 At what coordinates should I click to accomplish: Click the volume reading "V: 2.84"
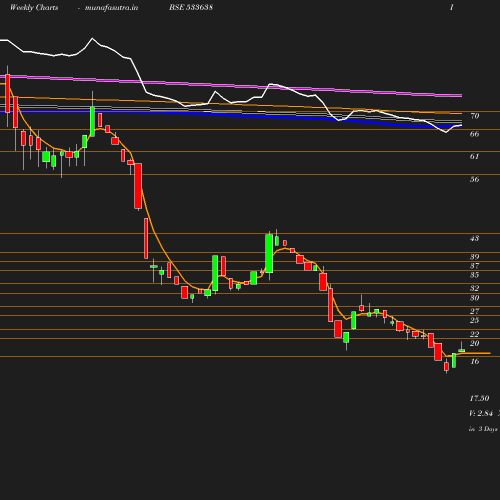coord(481,413)
